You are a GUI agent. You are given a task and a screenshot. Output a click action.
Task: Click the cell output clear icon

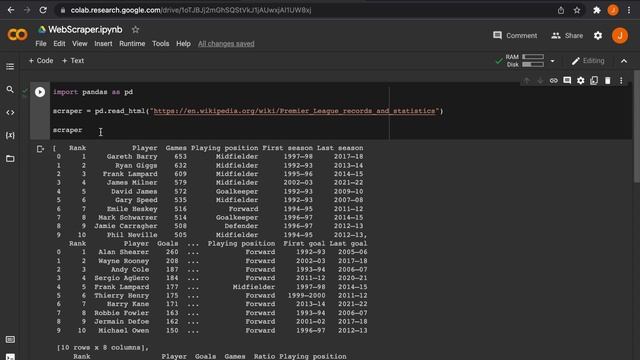(x=40, y=149)
